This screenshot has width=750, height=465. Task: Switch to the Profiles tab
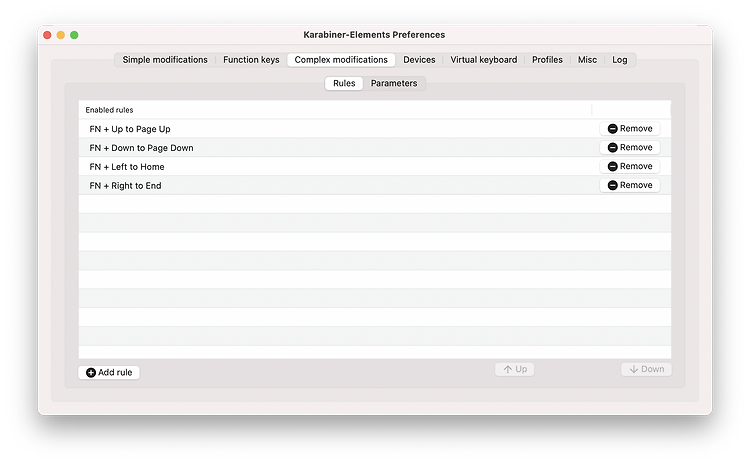(x=547, y=60)
